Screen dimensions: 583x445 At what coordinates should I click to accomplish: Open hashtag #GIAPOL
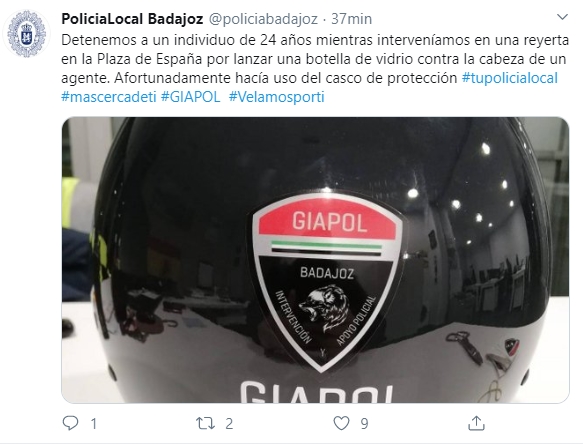(x=190, y=97)
